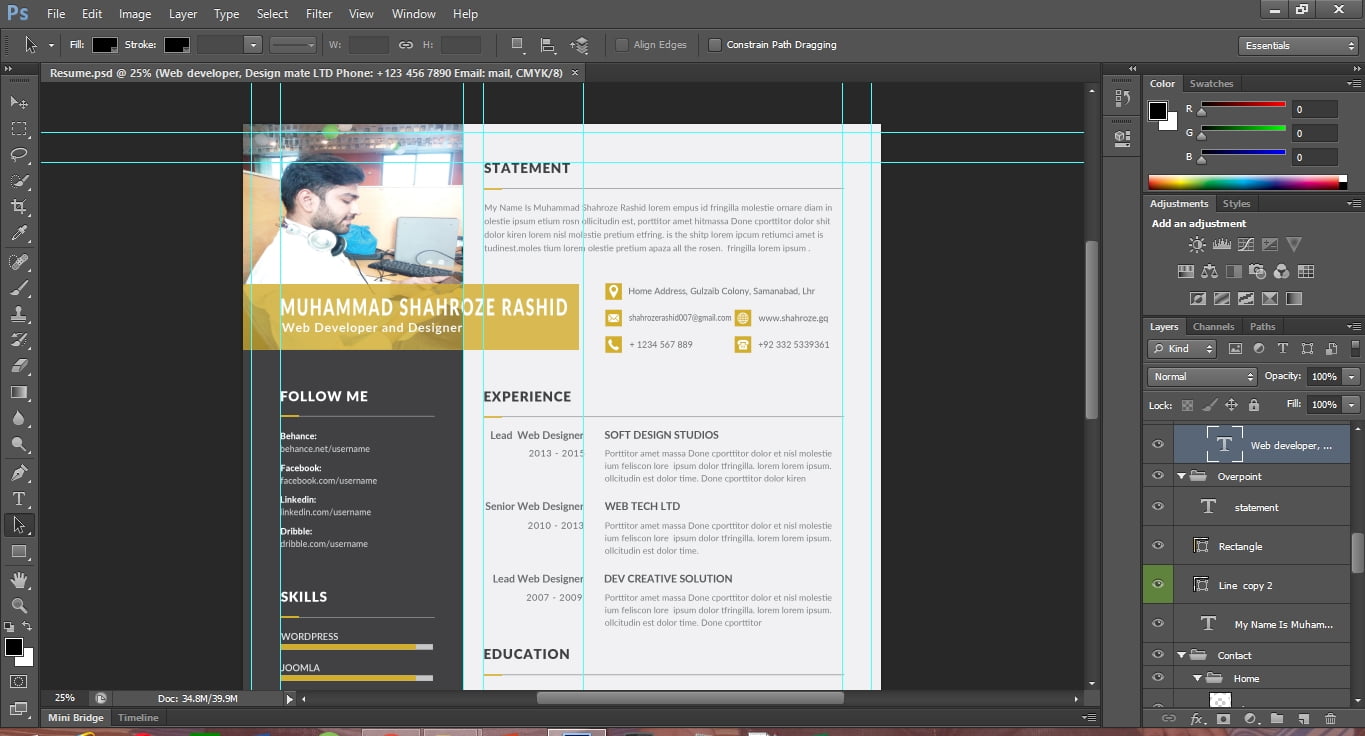This screenshot has height=736, width=1365.
Task: Open the Filter menu
Action: pyautogui.click(x=319, y=14)
